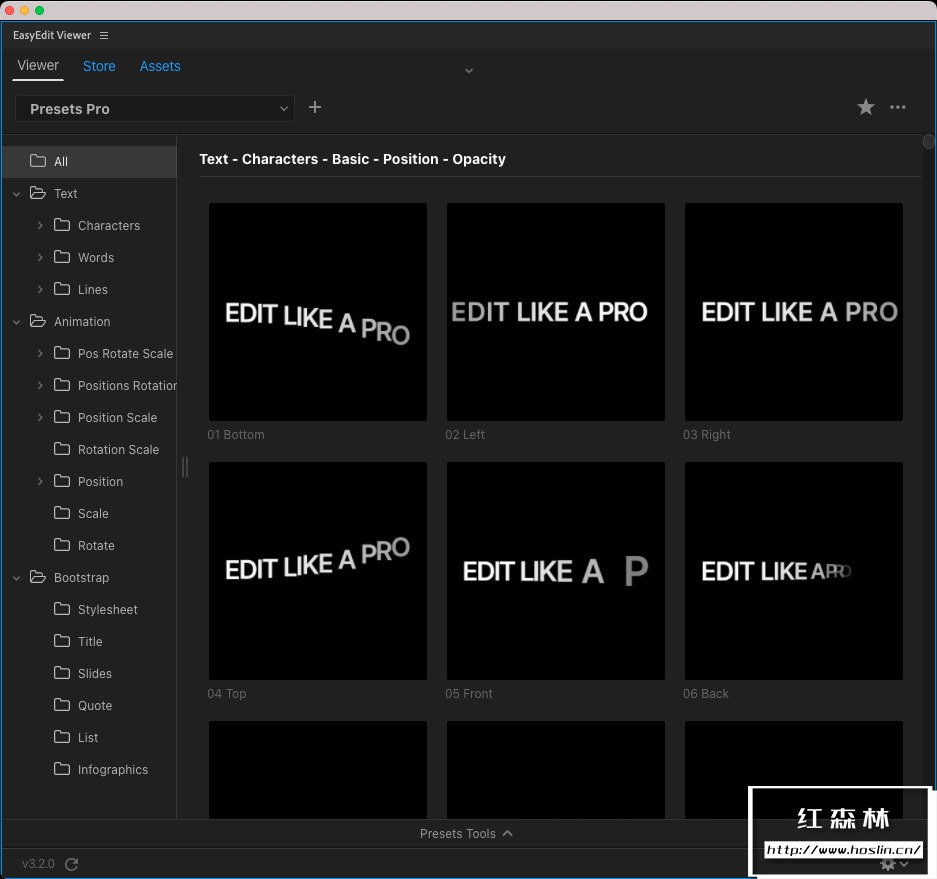The width and height of the screenshot is (937, 879).
Task: Click the Words folder icon
Action: tap(62, 257)
